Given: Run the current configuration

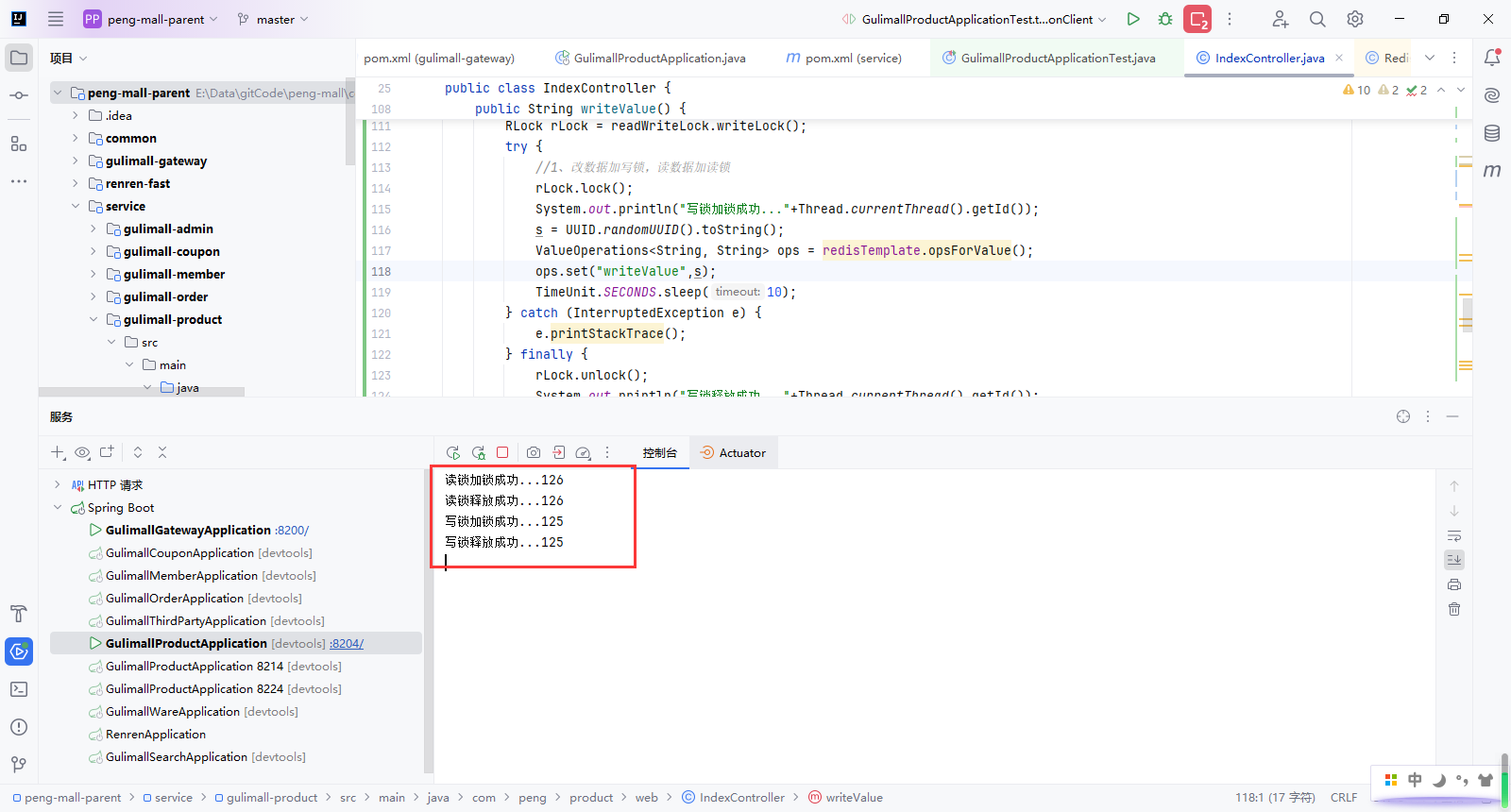Looking at the screenshot, I should [1133, 19].
